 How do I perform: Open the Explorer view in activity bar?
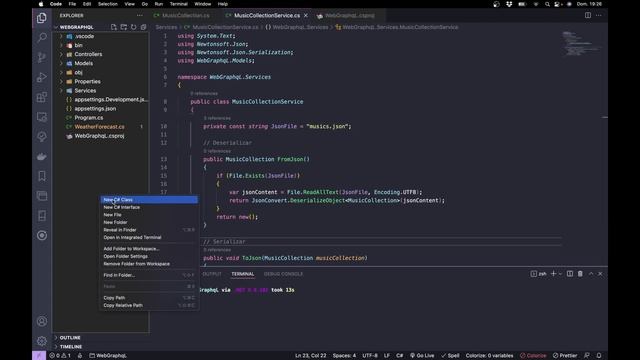[42, 18]
